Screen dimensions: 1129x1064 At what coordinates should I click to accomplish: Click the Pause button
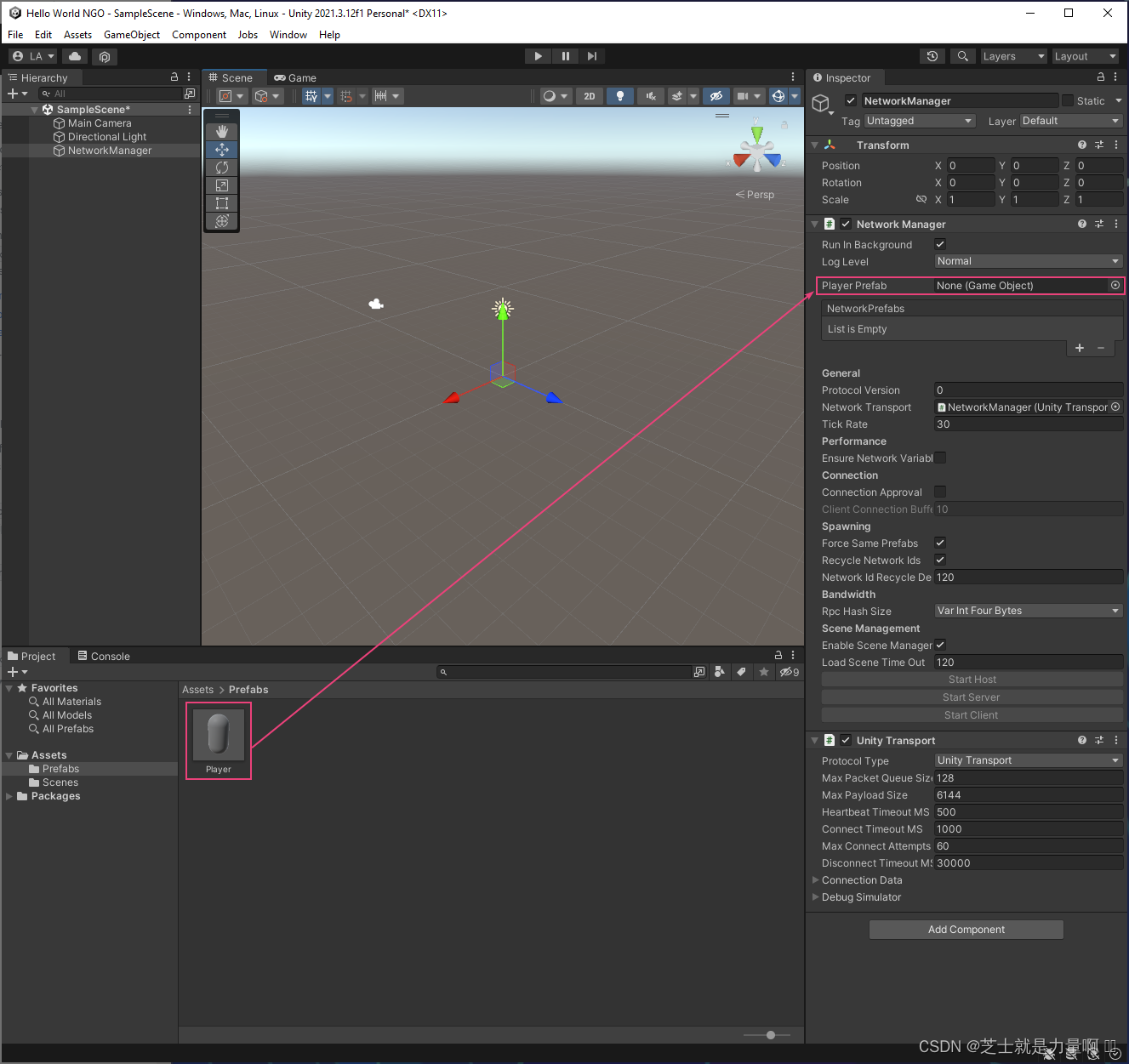click(565, 56)
